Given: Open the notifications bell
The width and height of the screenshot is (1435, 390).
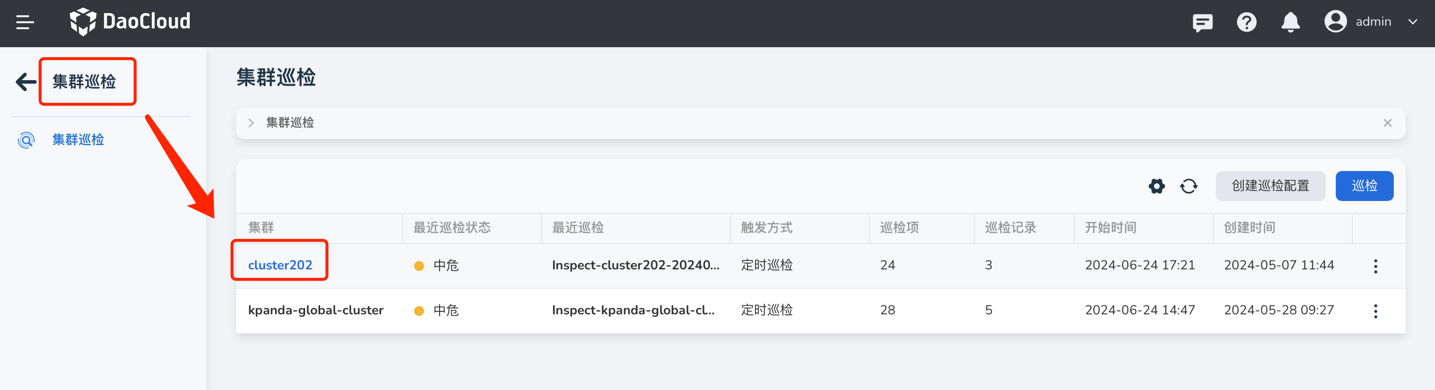Looking at the screenshot, I should point(1291,22).
